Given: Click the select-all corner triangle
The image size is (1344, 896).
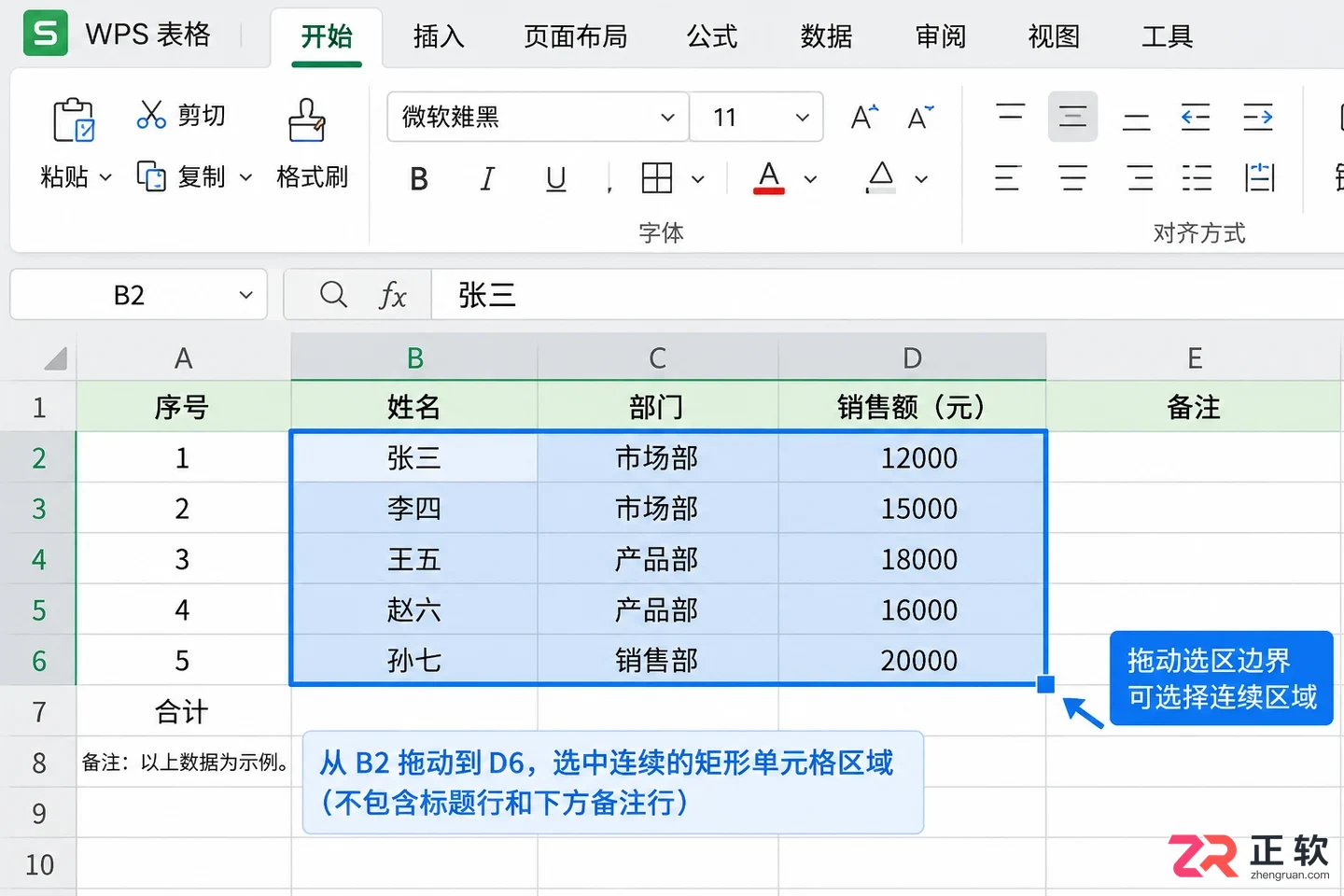Looking at the screenshot, I should 55,358.
